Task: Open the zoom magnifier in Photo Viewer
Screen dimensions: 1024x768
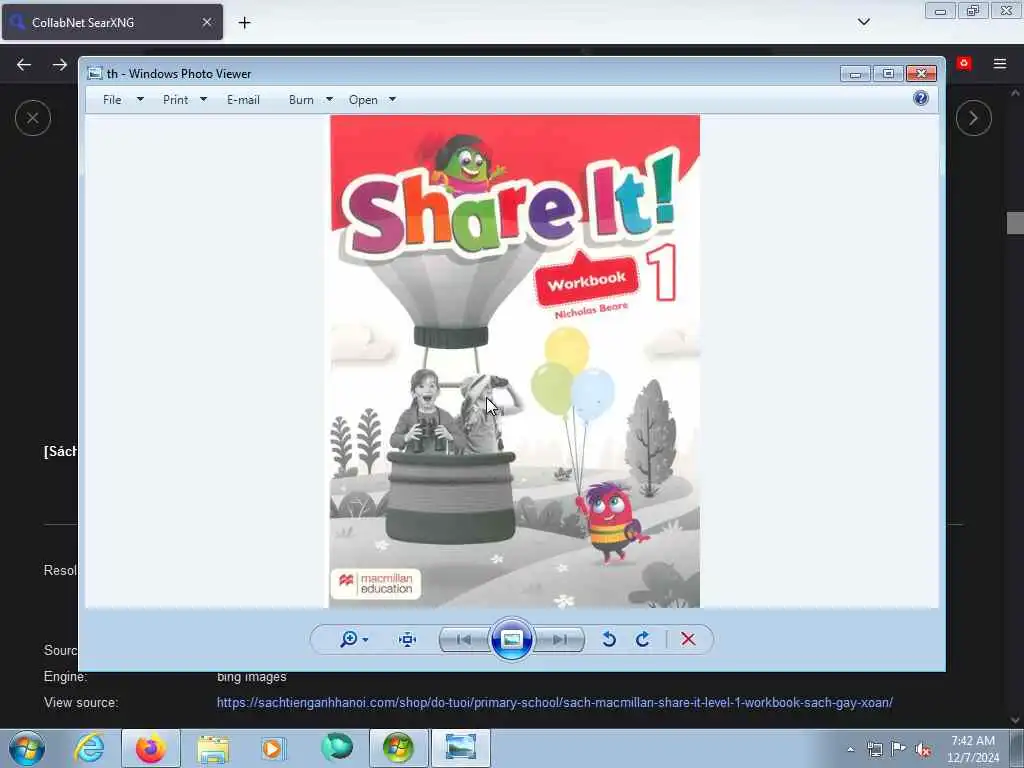Action: coord(349,639)
